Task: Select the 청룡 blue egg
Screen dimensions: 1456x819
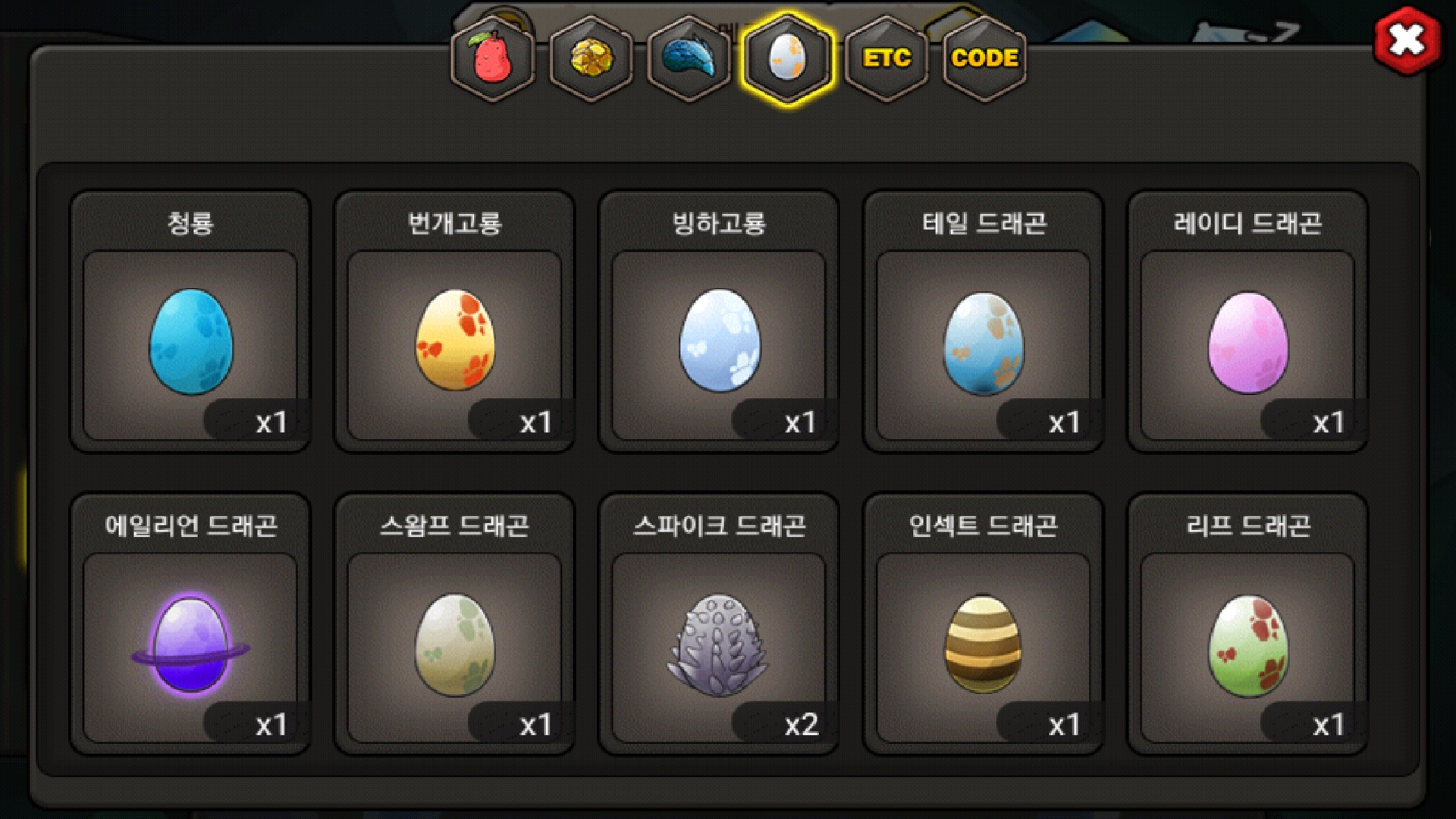Action: point(190,341)
